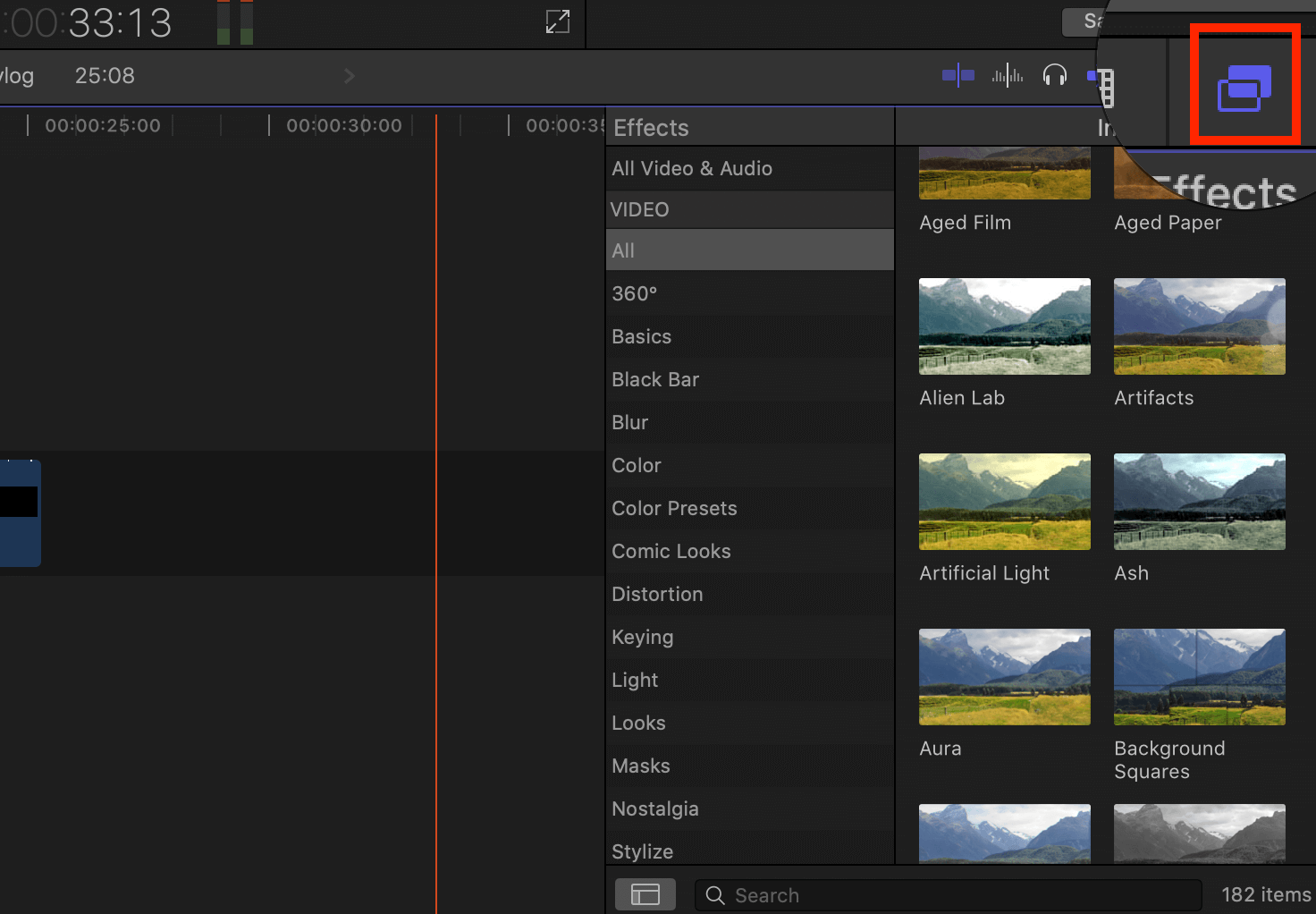Click the Effects panel title
Viewport: 1316px width, 914px height.
pos(651,128)
